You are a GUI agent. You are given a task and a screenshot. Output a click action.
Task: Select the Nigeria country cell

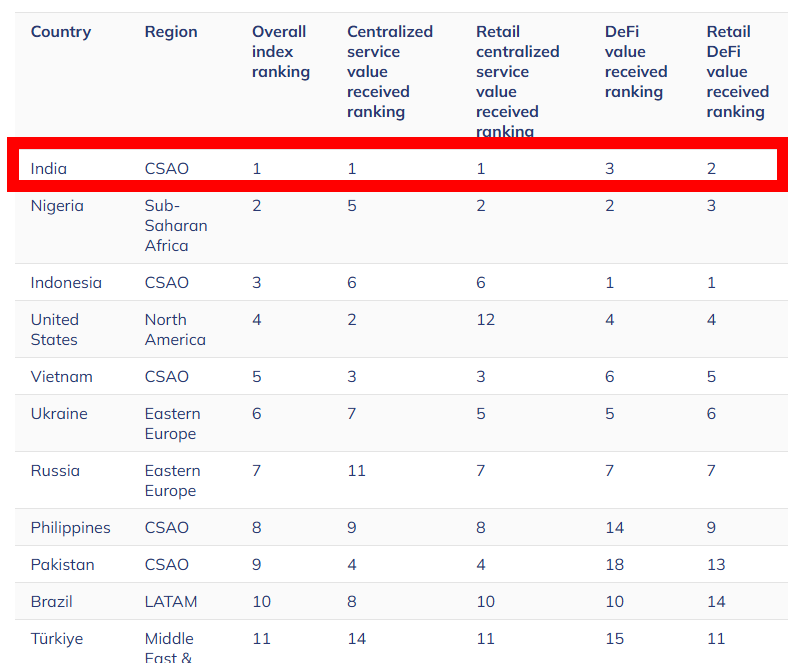click(x=57, y=206)
